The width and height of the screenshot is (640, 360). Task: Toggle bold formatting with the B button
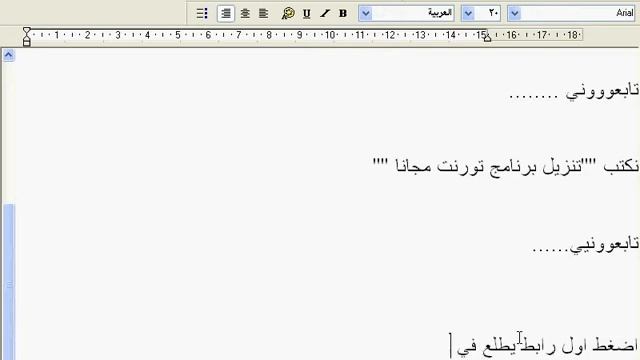[x=343, y=13]
